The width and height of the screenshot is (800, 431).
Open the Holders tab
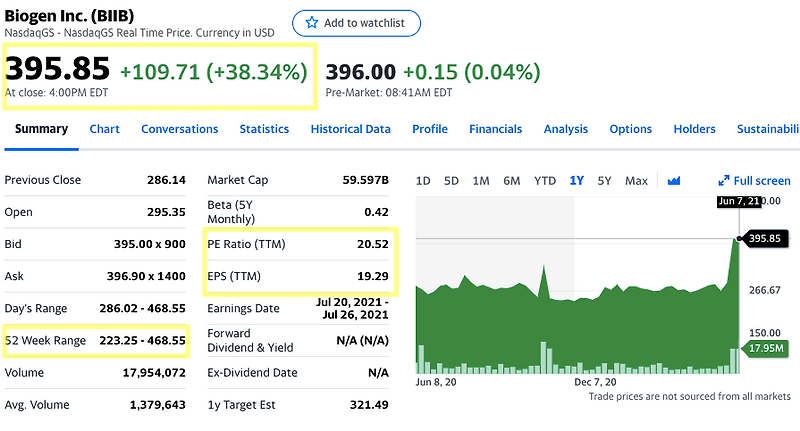tap(694, 129)
